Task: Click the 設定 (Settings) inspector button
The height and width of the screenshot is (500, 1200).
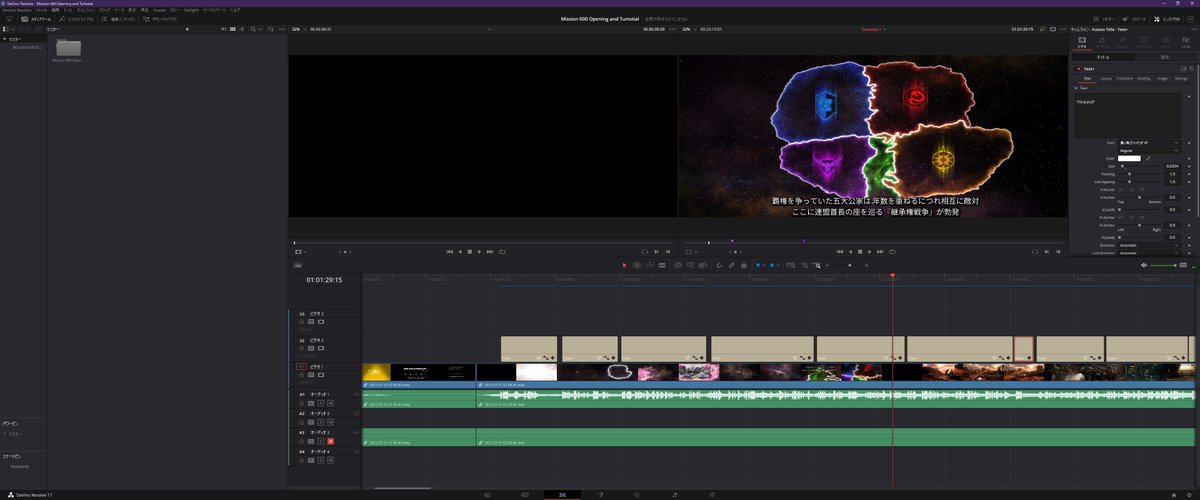Action: [x=1165, y=57]
